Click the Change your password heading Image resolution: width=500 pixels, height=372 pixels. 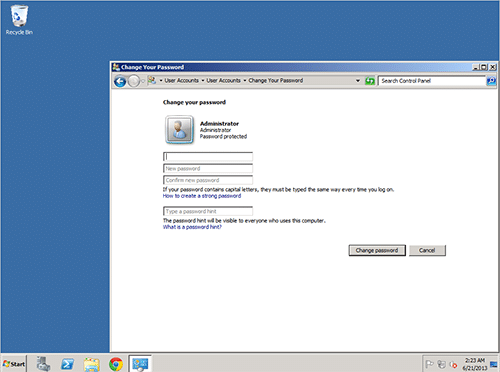194,102
